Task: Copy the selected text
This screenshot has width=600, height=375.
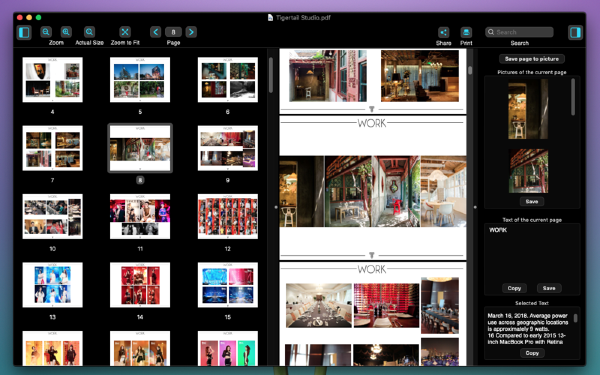Action: click(532, 353)
